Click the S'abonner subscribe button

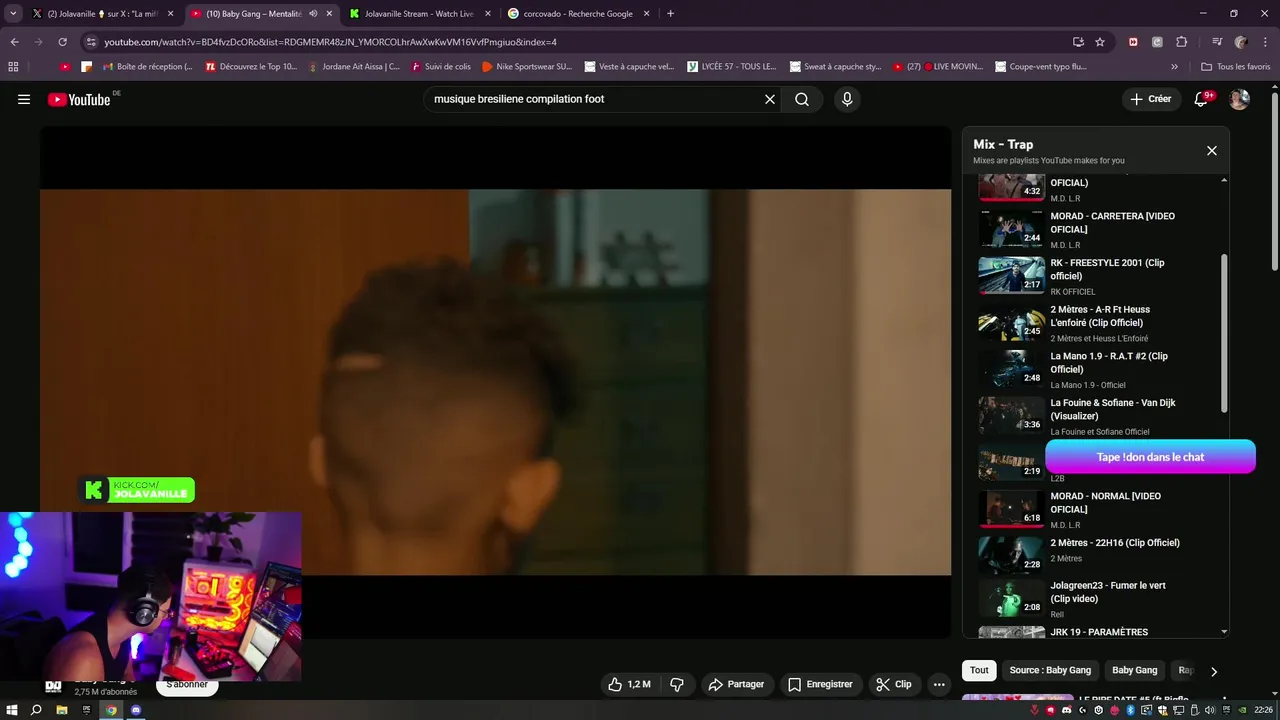tap(187, 686)
